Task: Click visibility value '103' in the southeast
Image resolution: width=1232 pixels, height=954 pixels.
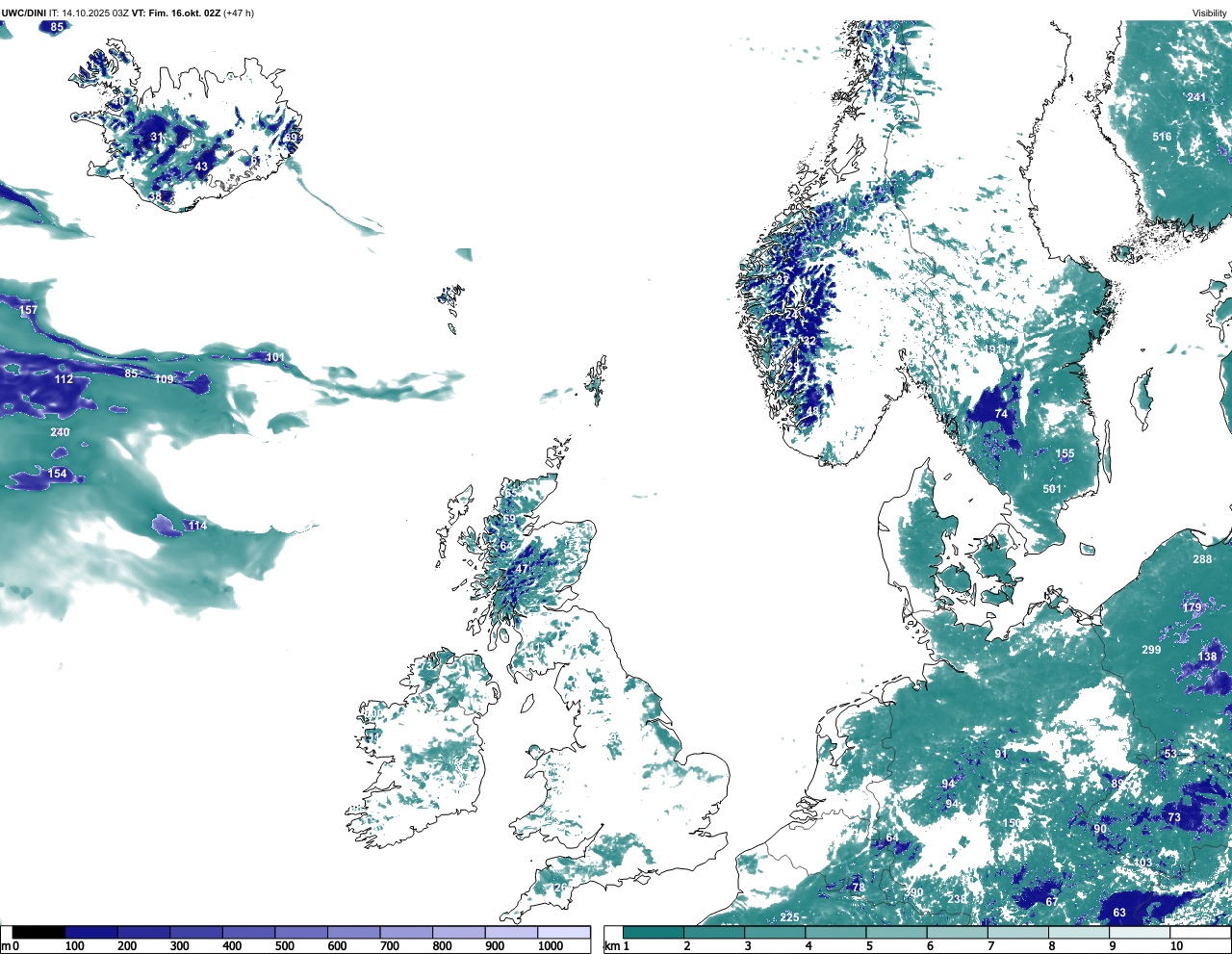Action: [x=1142, y=864]
